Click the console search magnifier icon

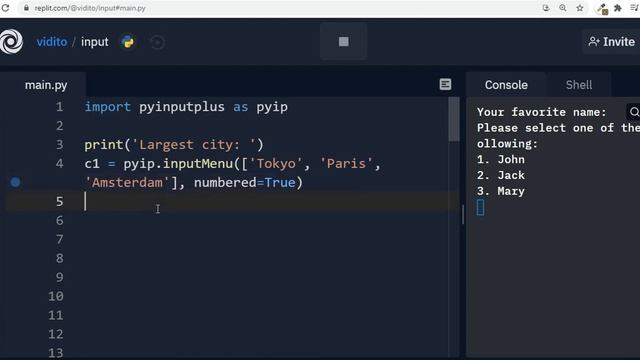point(634,112)
